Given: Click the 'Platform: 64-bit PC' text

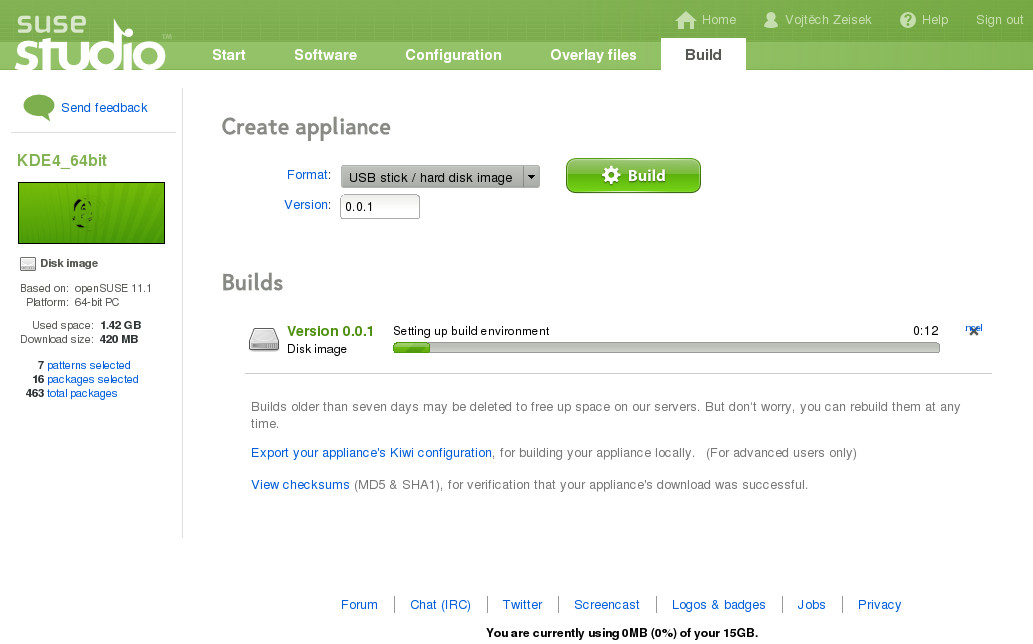Looking at the screenshot, I should (x=72, y=302).
